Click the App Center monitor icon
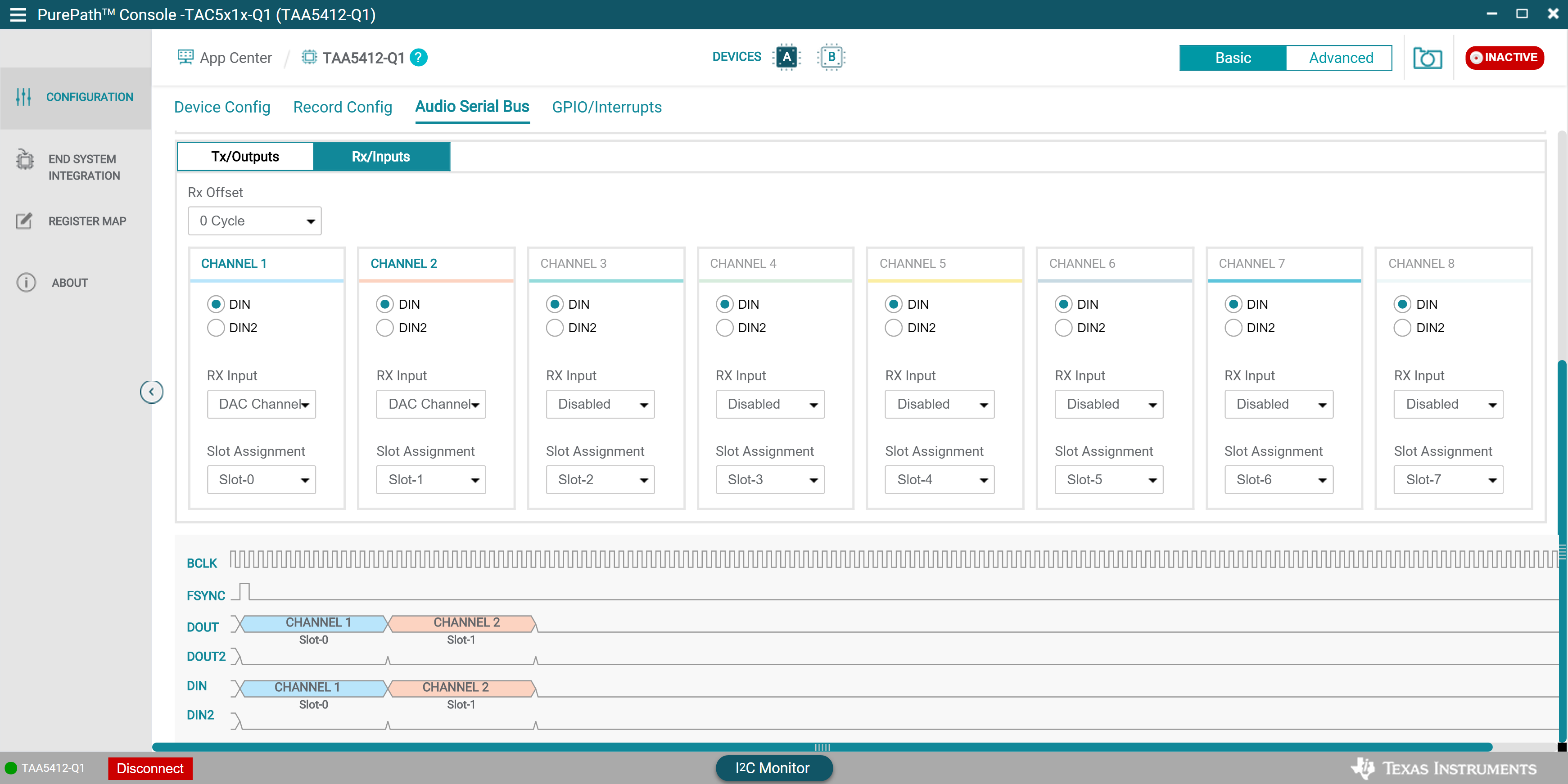 (x=185, y=57)
